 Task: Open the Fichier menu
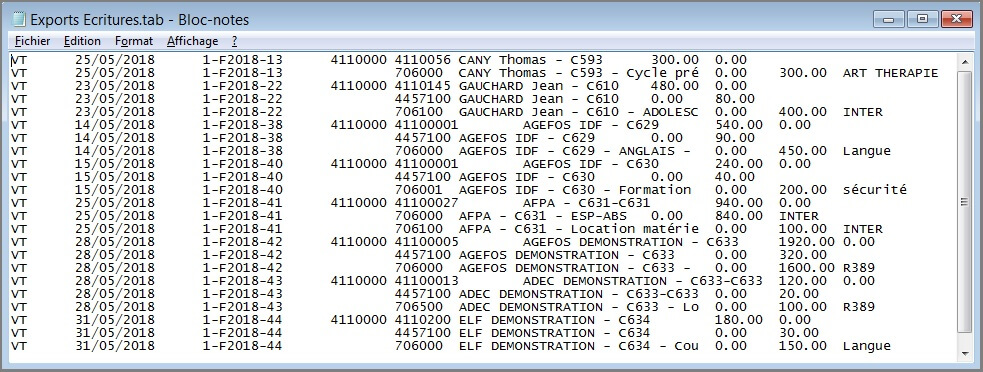pyautogui.click(x=33, y=41)
